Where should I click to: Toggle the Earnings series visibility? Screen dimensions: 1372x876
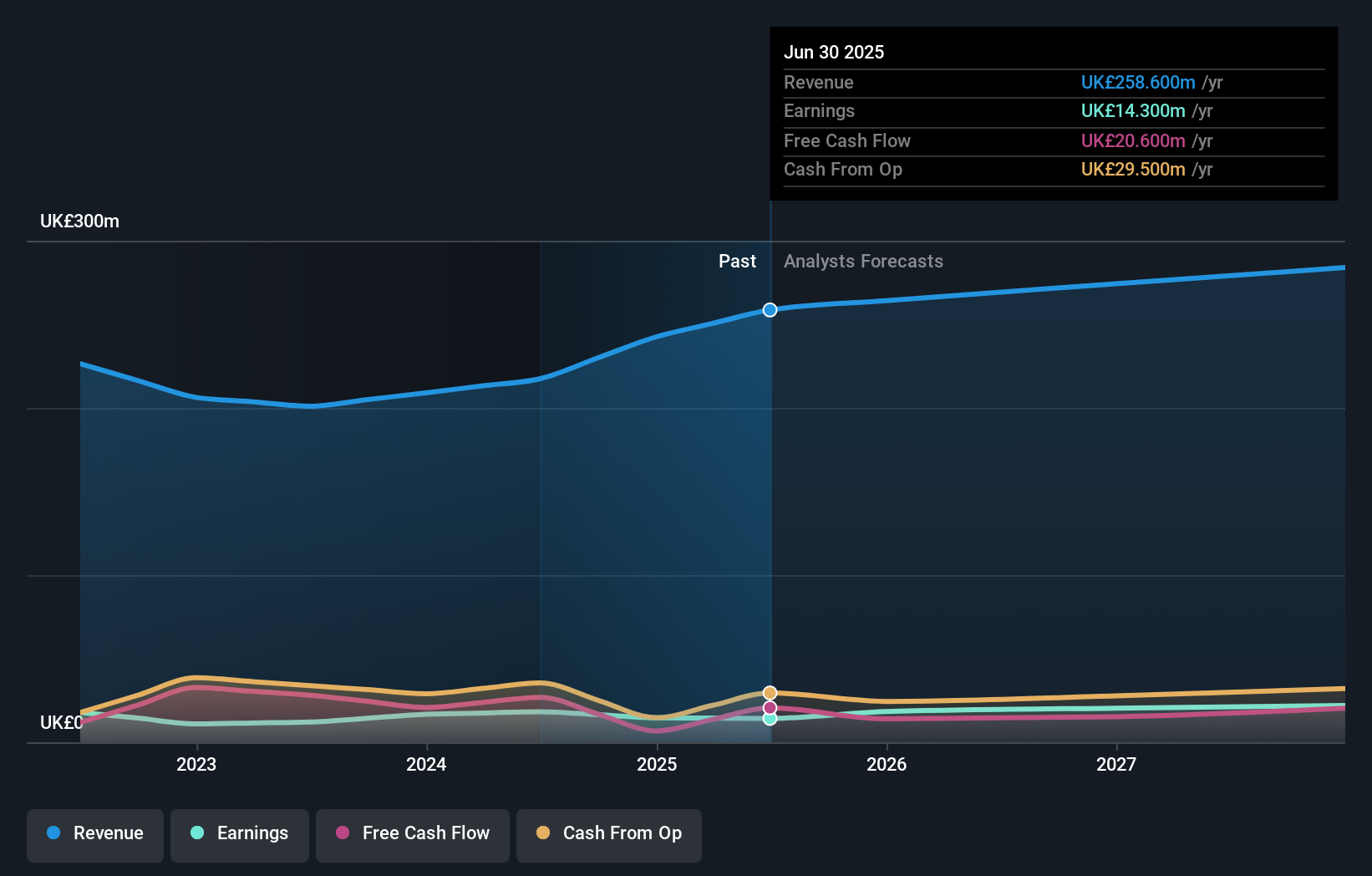(240, 833)
